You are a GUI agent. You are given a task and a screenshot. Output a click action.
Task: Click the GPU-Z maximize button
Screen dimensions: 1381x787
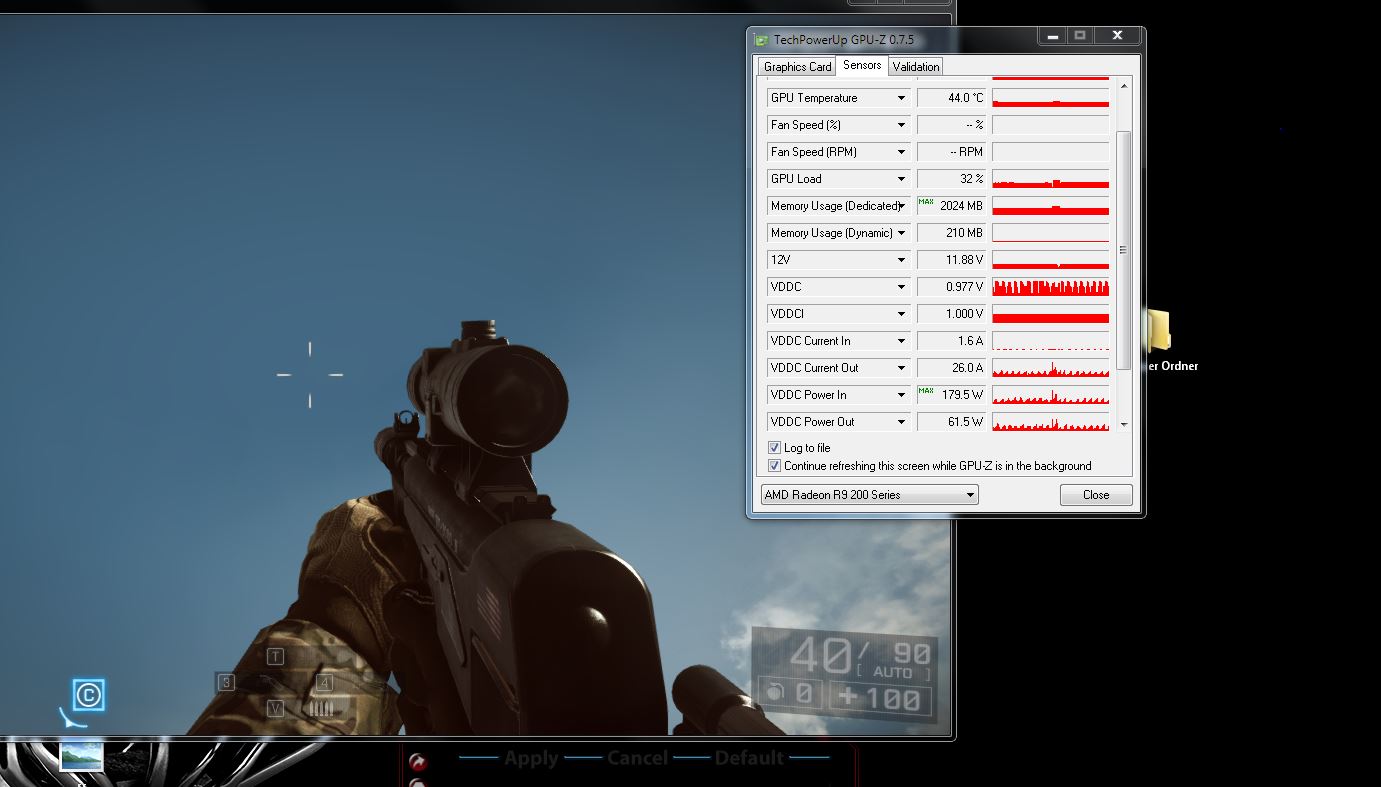click(1080, 36)
